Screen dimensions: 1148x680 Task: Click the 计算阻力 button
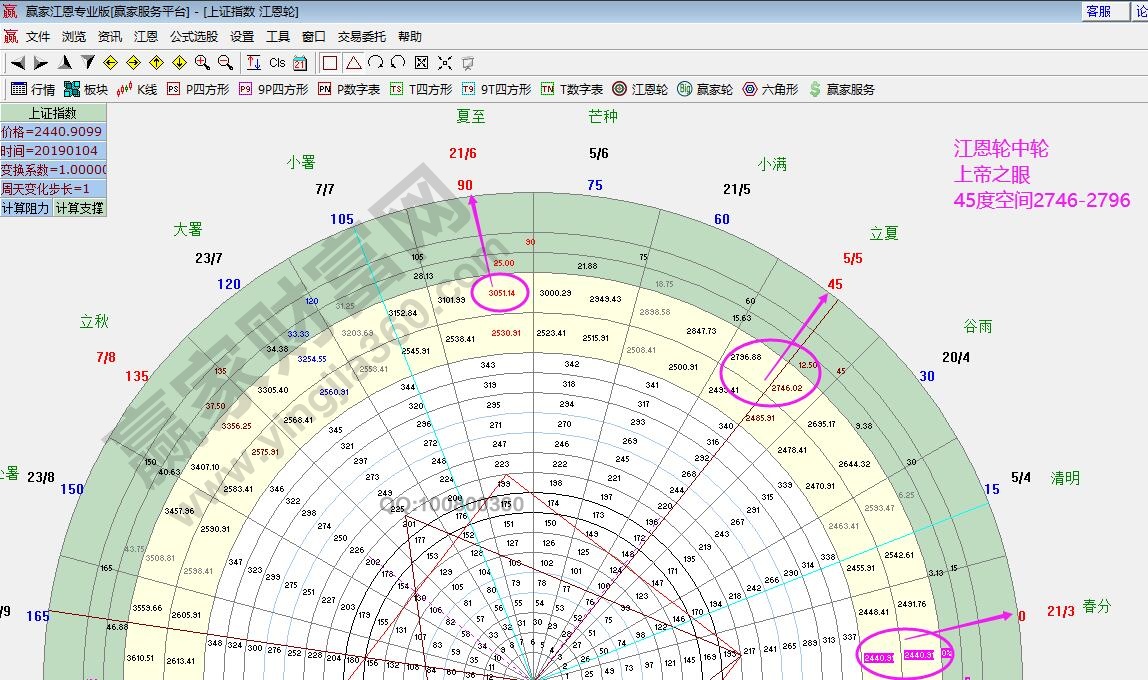(26, 208)
